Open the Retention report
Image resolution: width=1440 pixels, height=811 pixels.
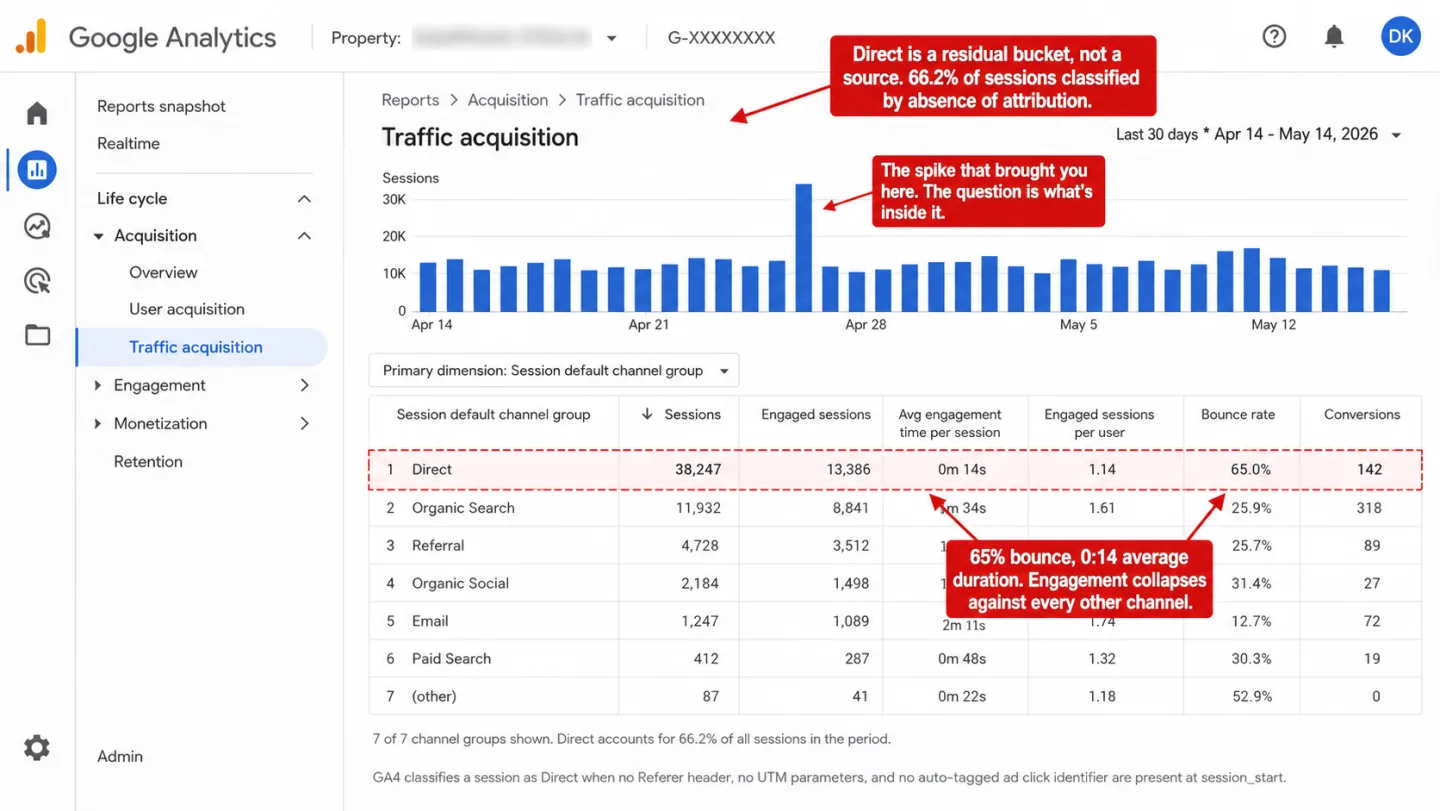148,461
